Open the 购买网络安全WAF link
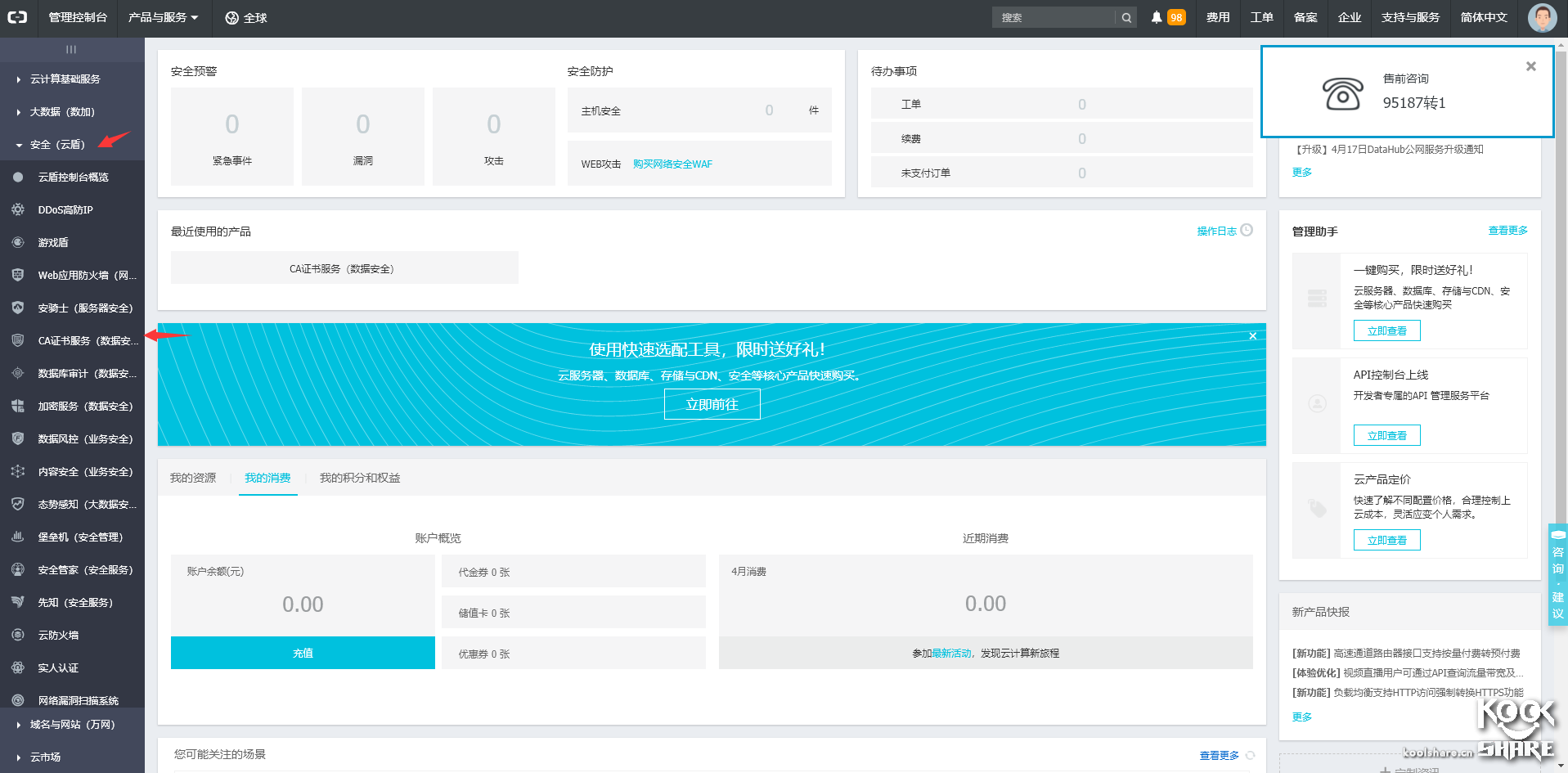This screenshot has height=773, width=1568. click(x=673, y=164)
